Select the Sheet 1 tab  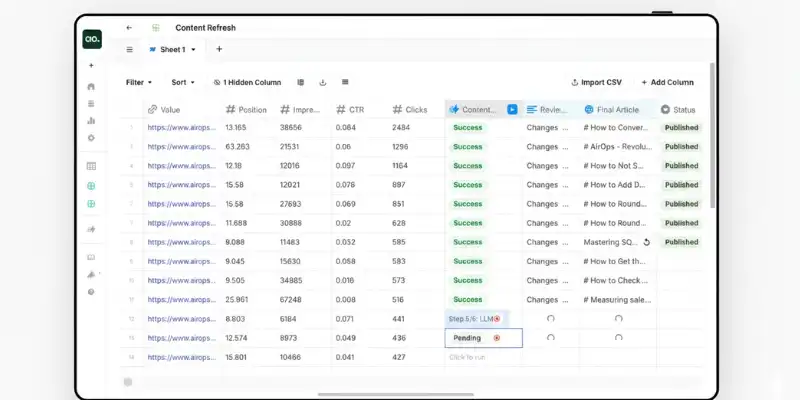(x=172, y=49)
